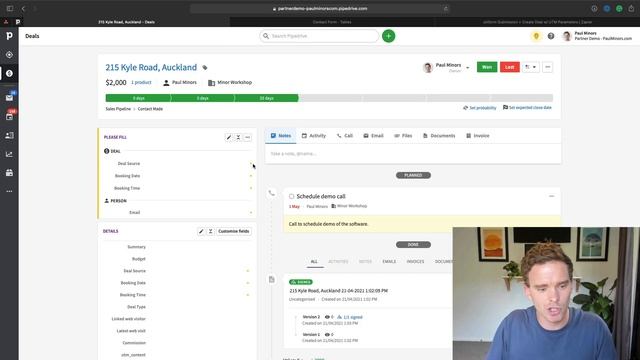Open Mail inbox icon in sidebar

click(x=9, y=98)
